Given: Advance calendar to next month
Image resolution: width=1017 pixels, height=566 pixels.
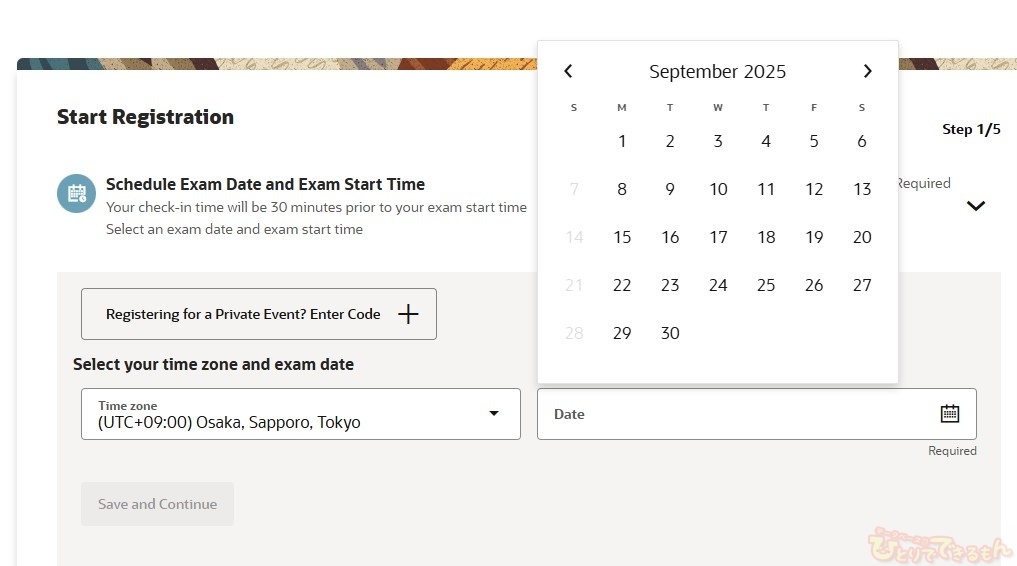Looking at the screenshot, I should click(867, 71).
